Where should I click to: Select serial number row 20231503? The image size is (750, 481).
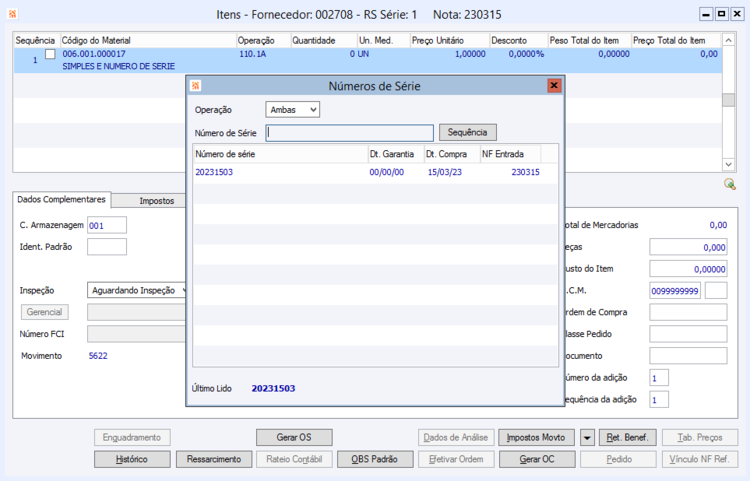[x=375, y=172]
